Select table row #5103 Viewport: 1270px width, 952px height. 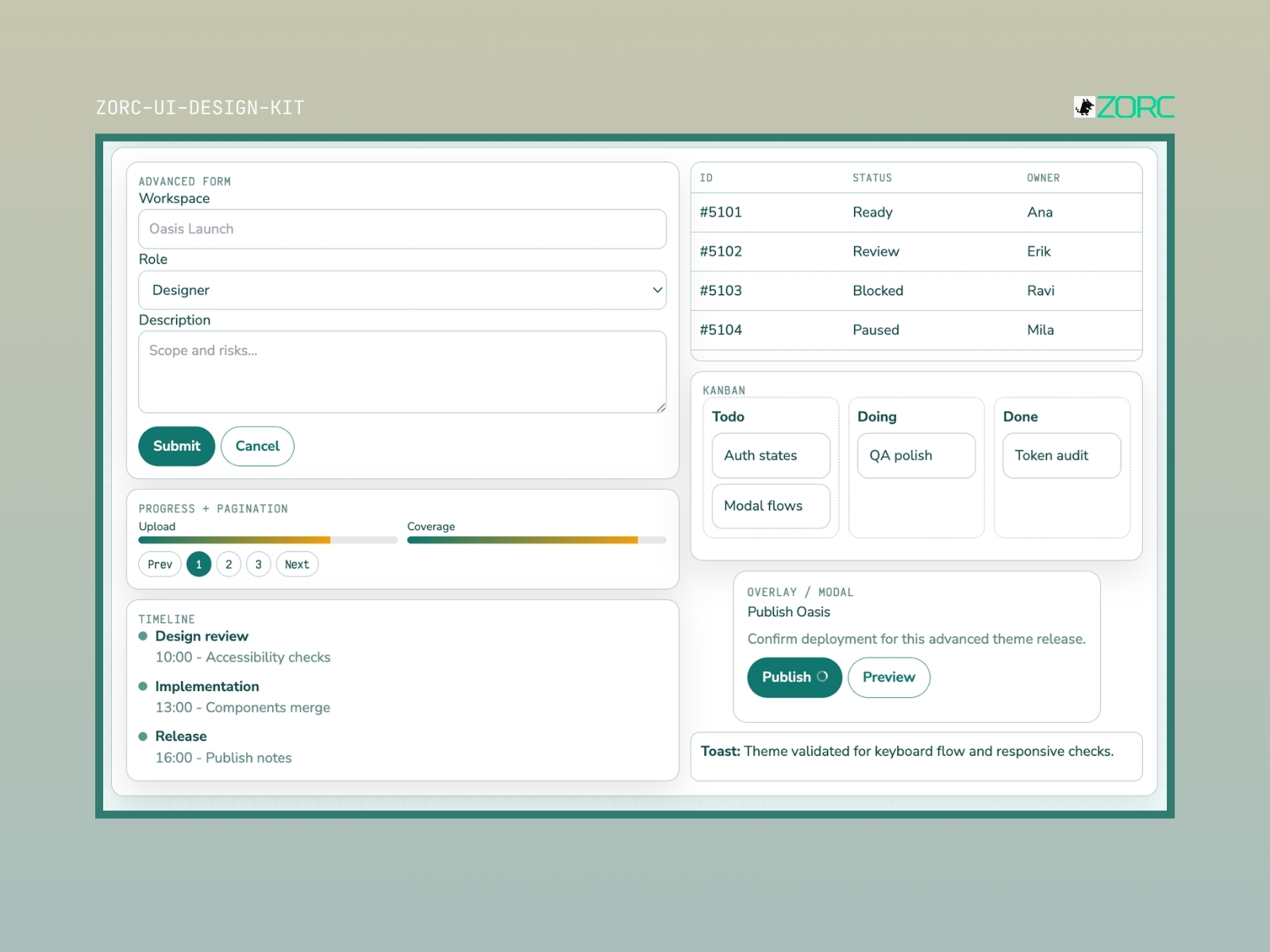(x=917, y=291)
